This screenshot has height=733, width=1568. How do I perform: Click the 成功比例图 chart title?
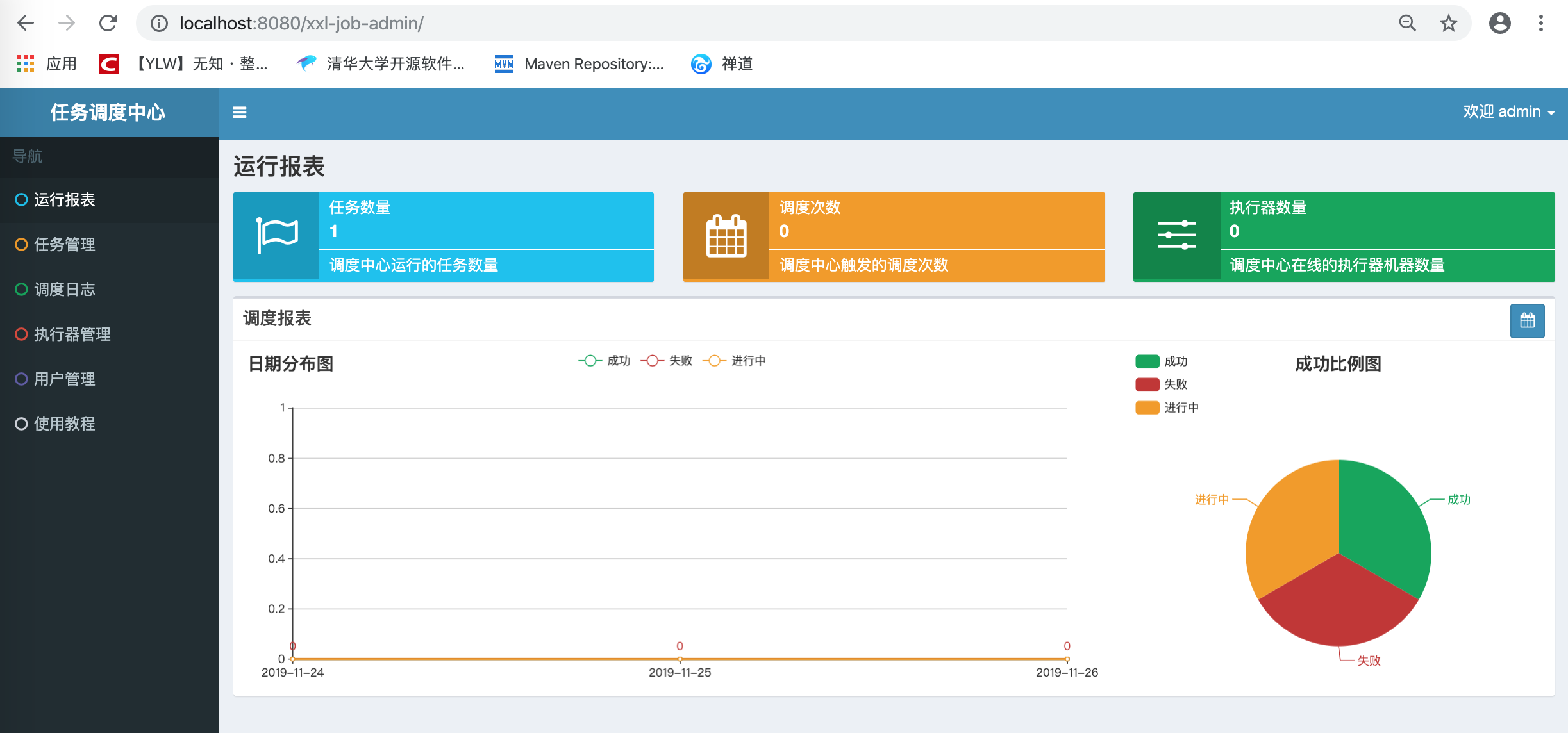tap(1338, 364)
